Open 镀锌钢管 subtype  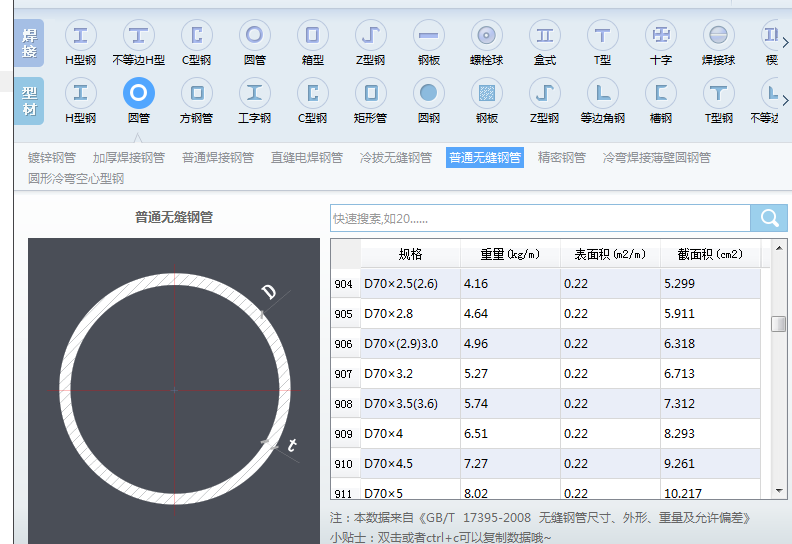tap(52, 158)
